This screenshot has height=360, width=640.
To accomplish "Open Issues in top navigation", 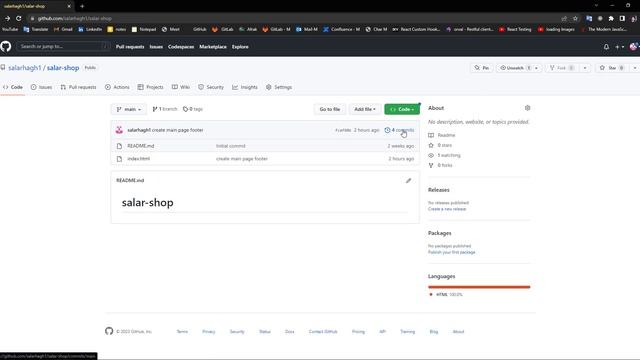I will pos(156,47).
